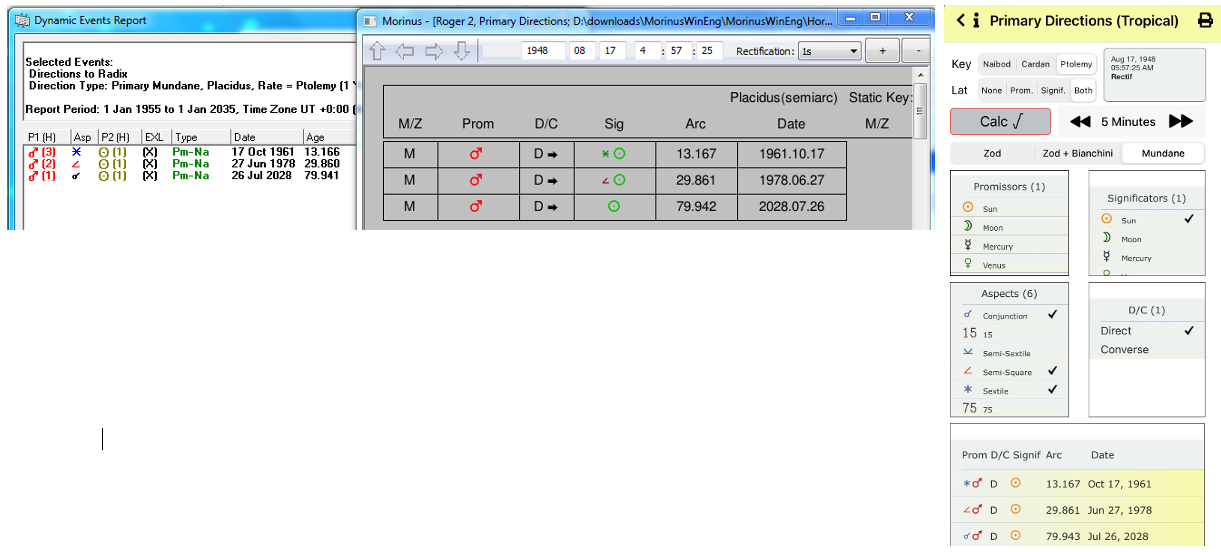Viewport: 1221px width, 552px height.
Task: Switch to the Zod + Bianchini tab
Action: tap(1078, 154)
